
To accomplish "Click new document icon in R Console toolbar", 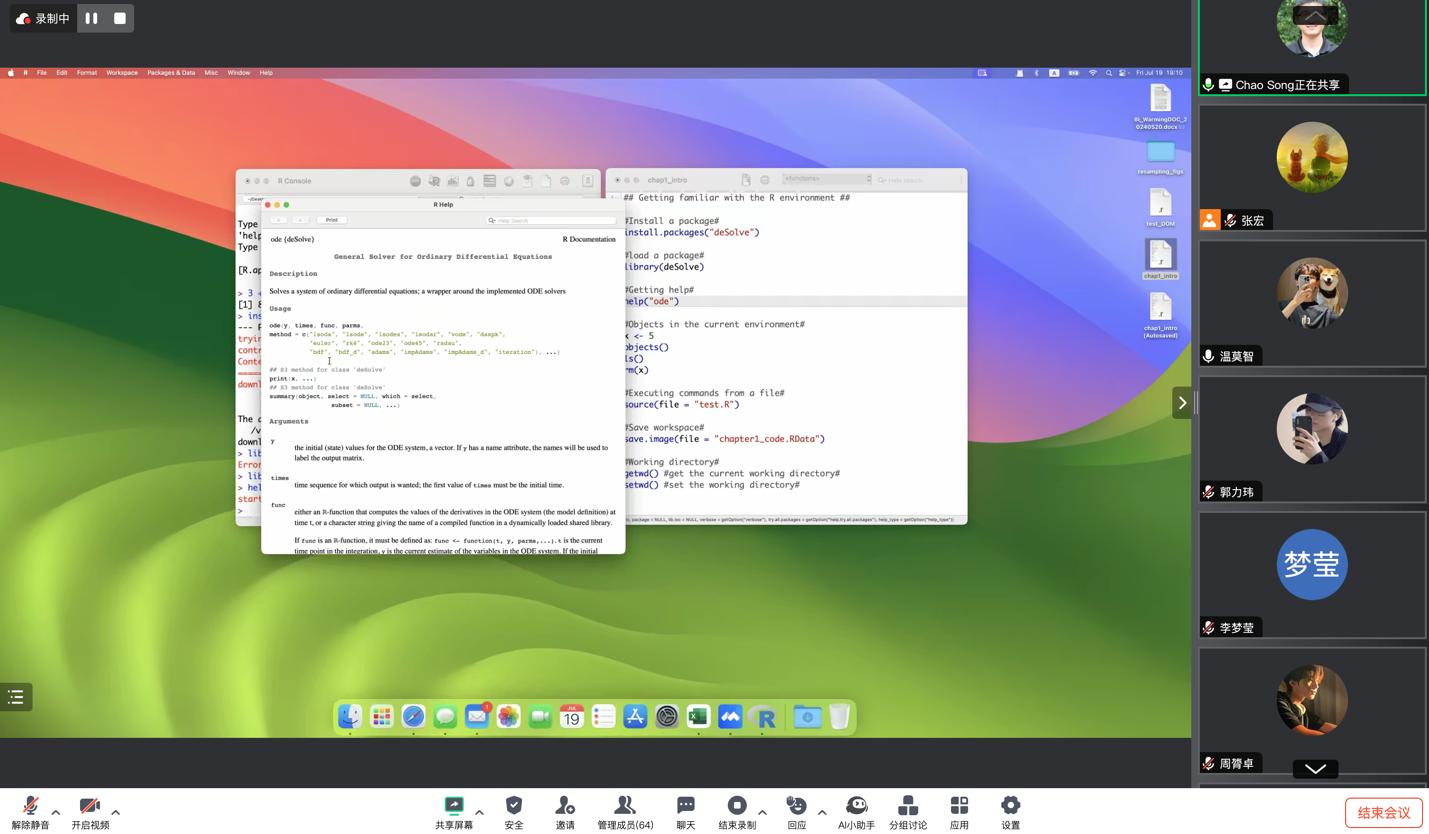I will click(x=546, y=181).
